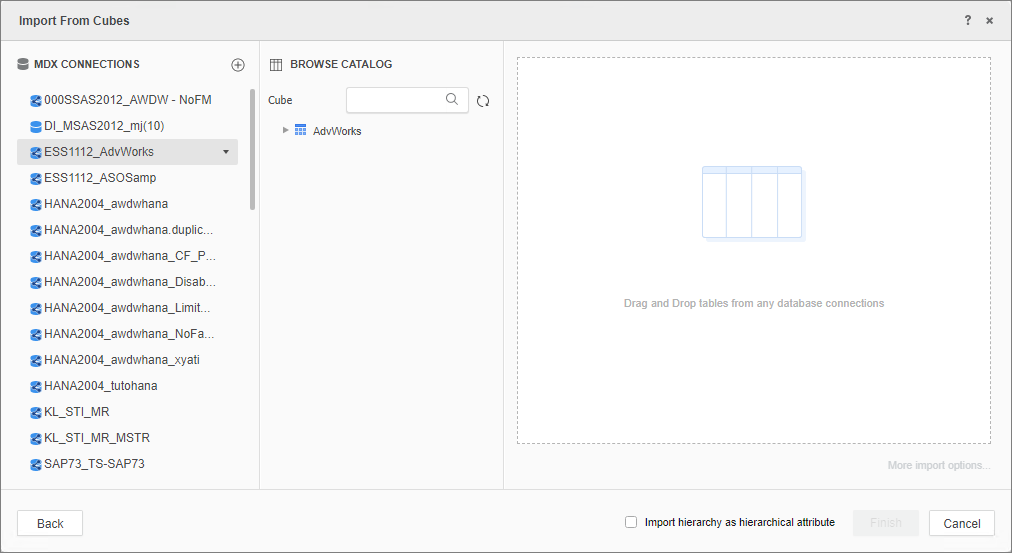Add a new MDX connection with plus icon
The image size is (1012, 553).
tap(238, 65)
